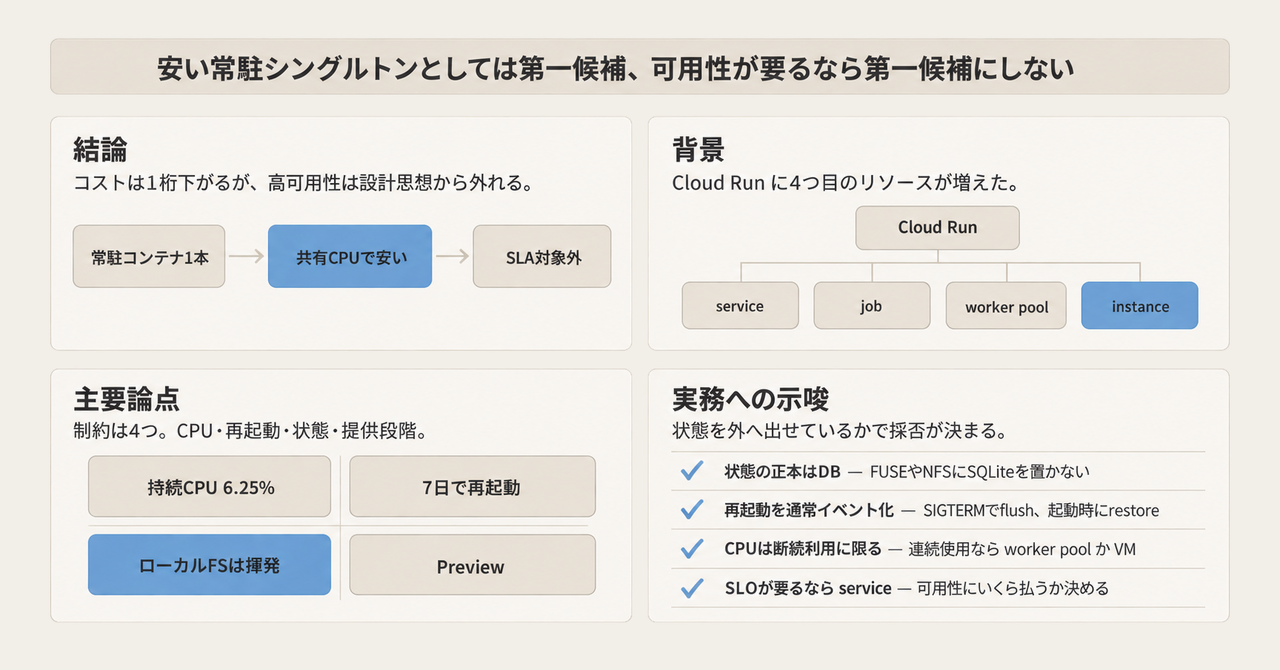Viewport: 1280px width, 670px height.
Task: Click the Cloud Run root node
Action: 937,227
